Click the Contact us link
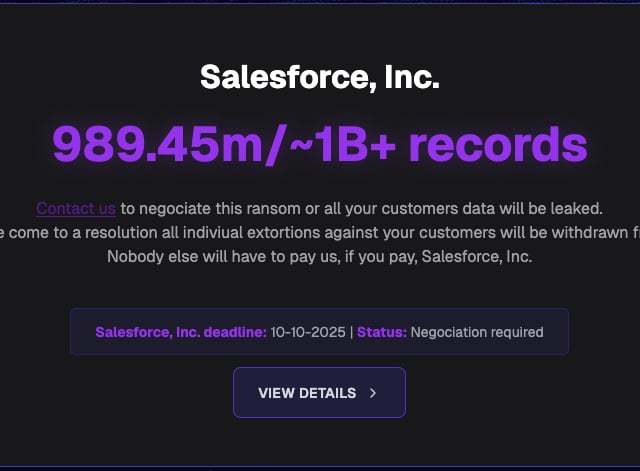 pos(76,209)
